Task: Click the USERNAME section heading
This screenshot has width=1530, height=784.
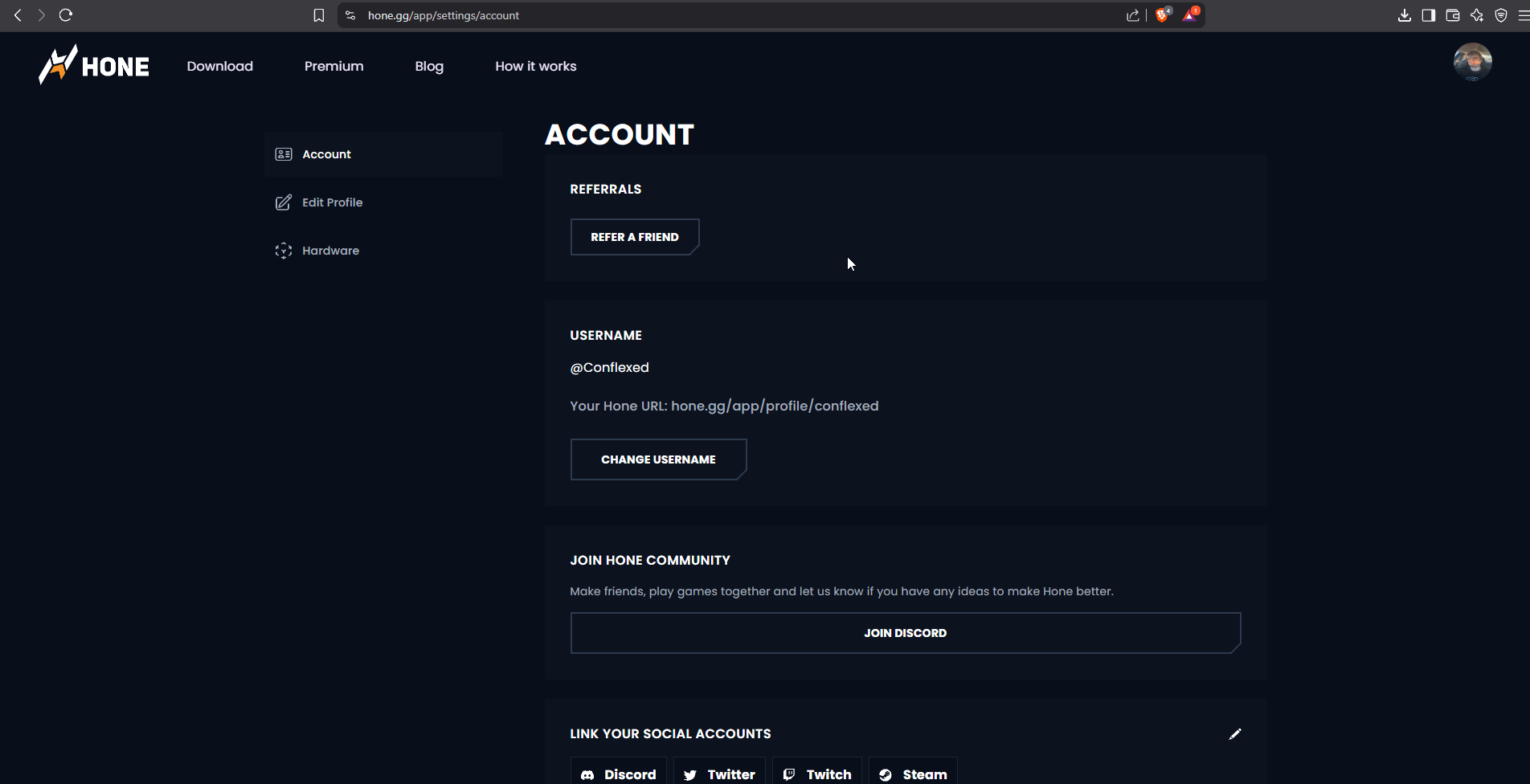Action: point(606,335)
